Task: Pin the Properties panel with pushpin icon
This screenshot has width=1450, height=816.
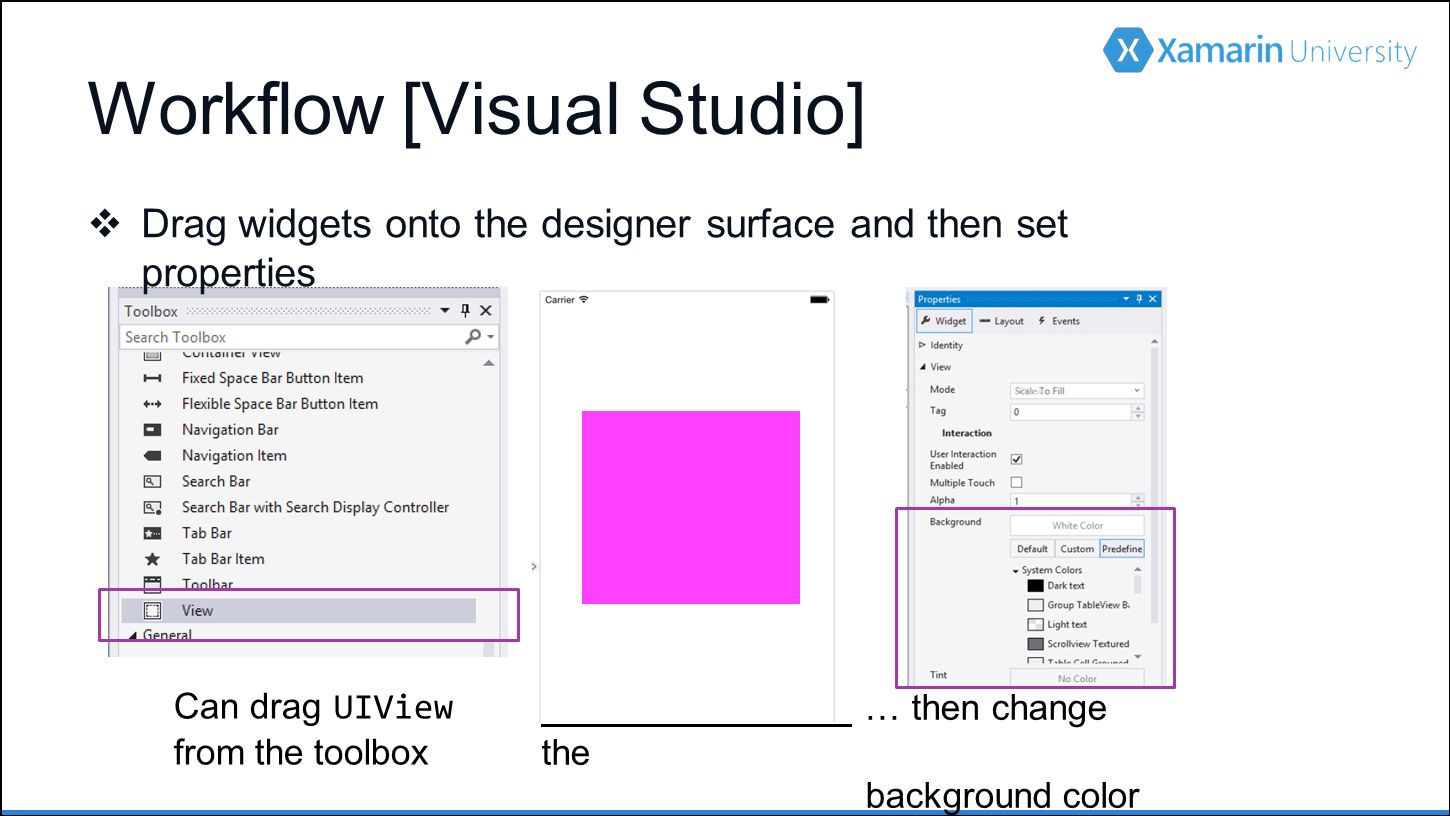Action: pyautogui.click(x=1139, y=299)
